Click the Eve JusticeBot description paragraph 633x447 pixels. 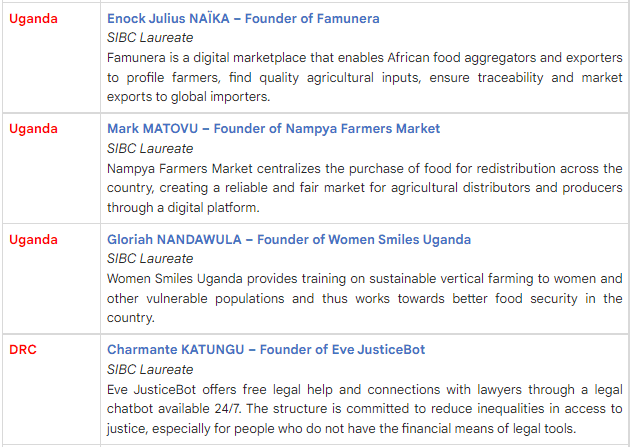tap(364, 408)
